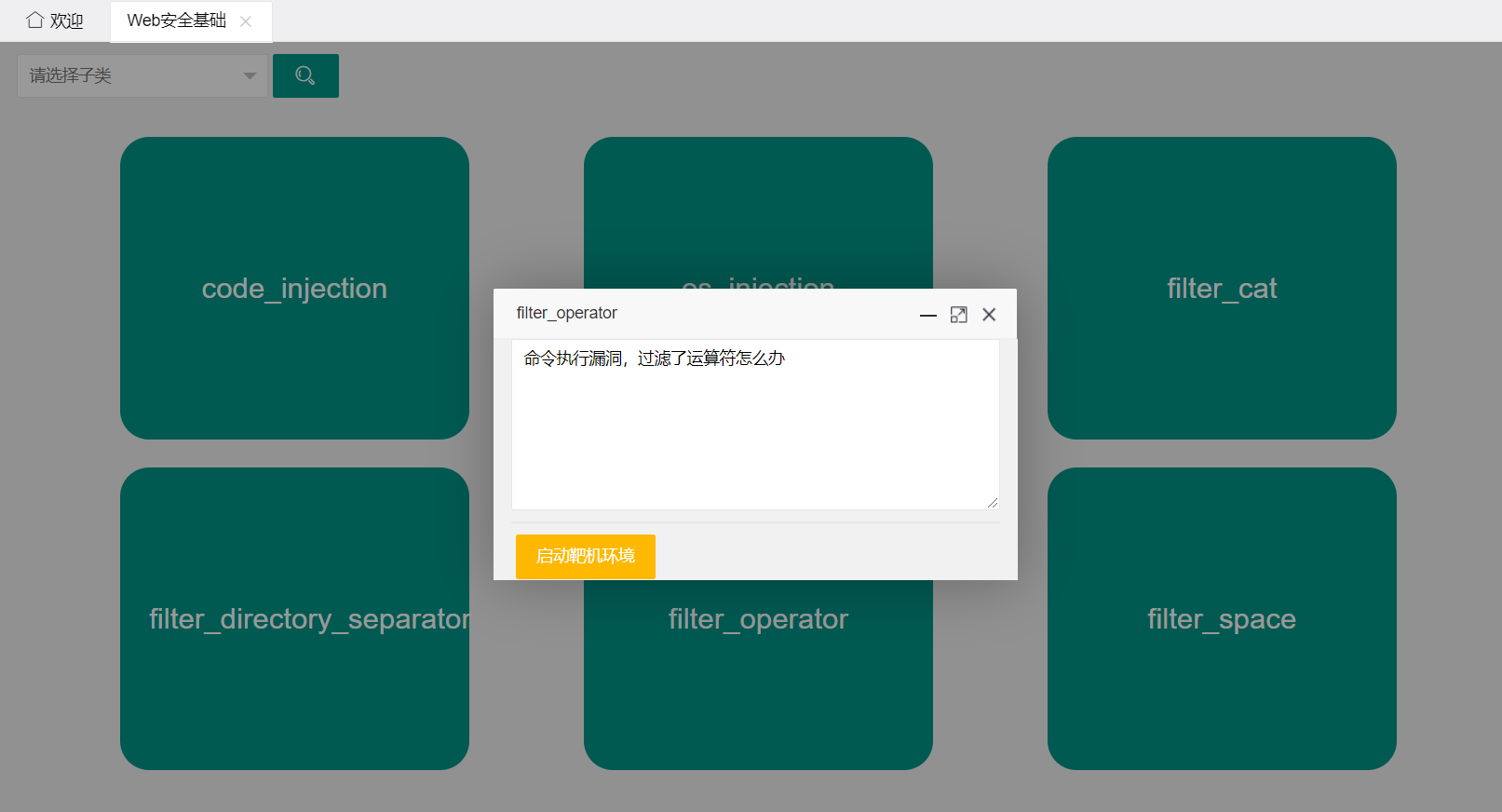Close the filter_operator dialog
This screenshot has height=812, width=1502.
989,315
